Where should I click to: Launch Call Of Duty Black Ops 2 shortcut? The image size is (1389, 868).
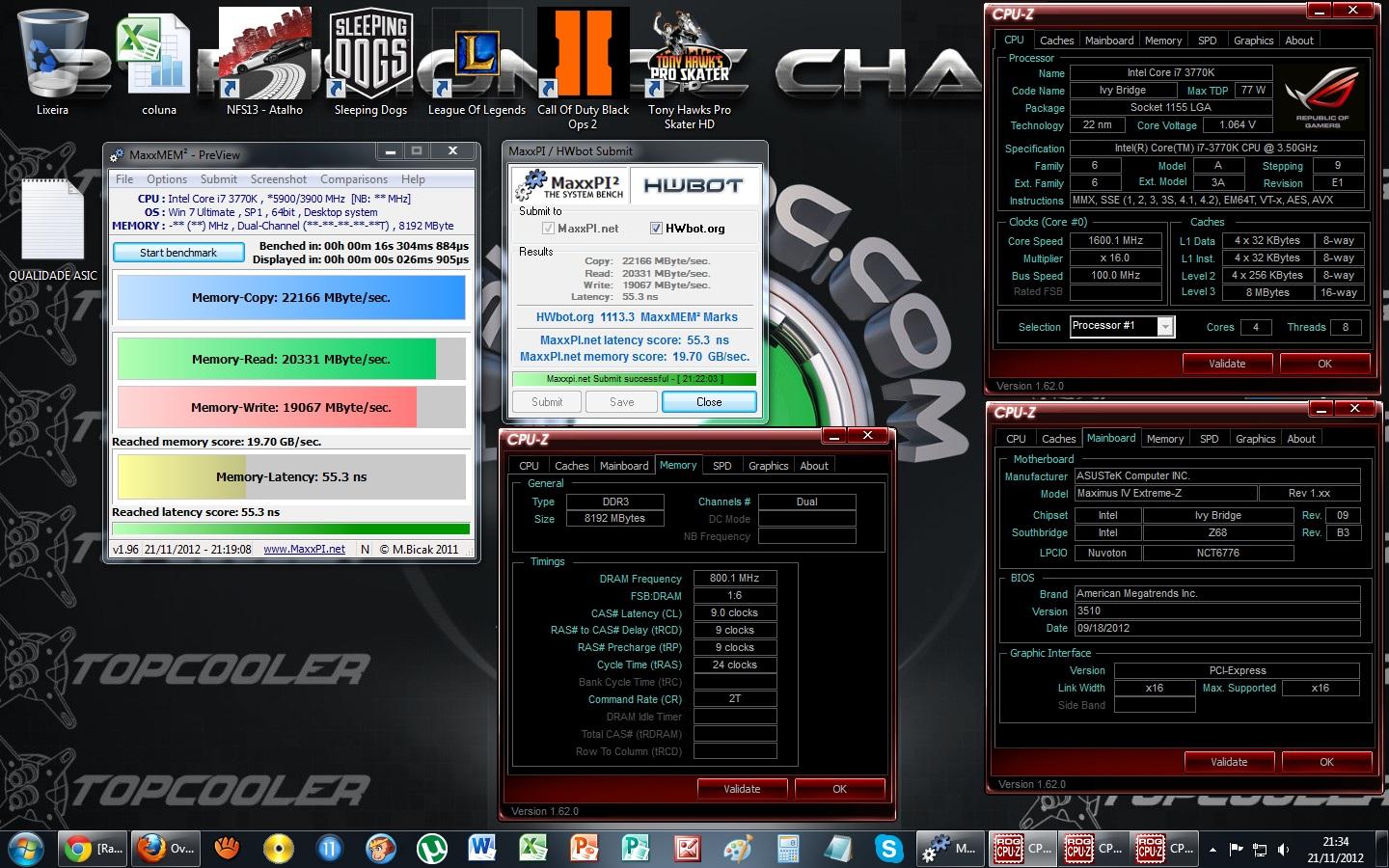583,68
